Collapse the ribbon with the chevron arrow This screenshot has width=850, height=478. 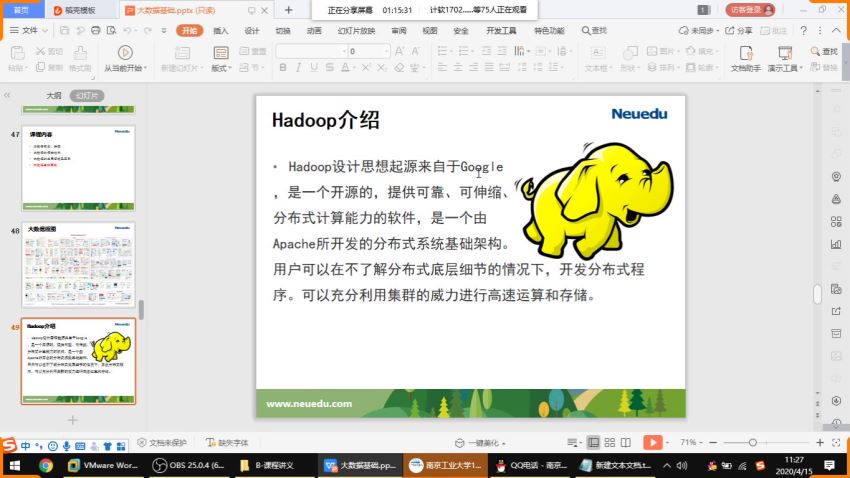(836, 30)
